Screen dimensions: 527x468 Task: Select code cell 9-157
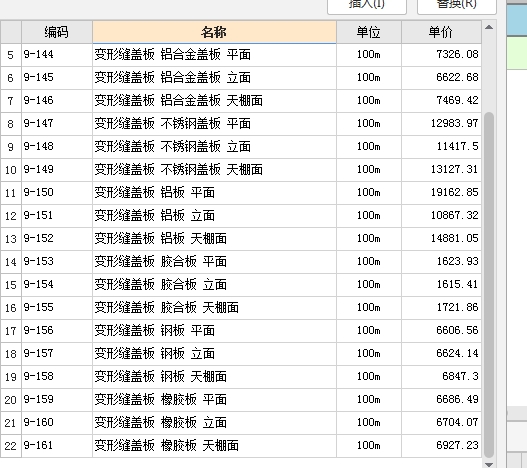click(57, 354)
